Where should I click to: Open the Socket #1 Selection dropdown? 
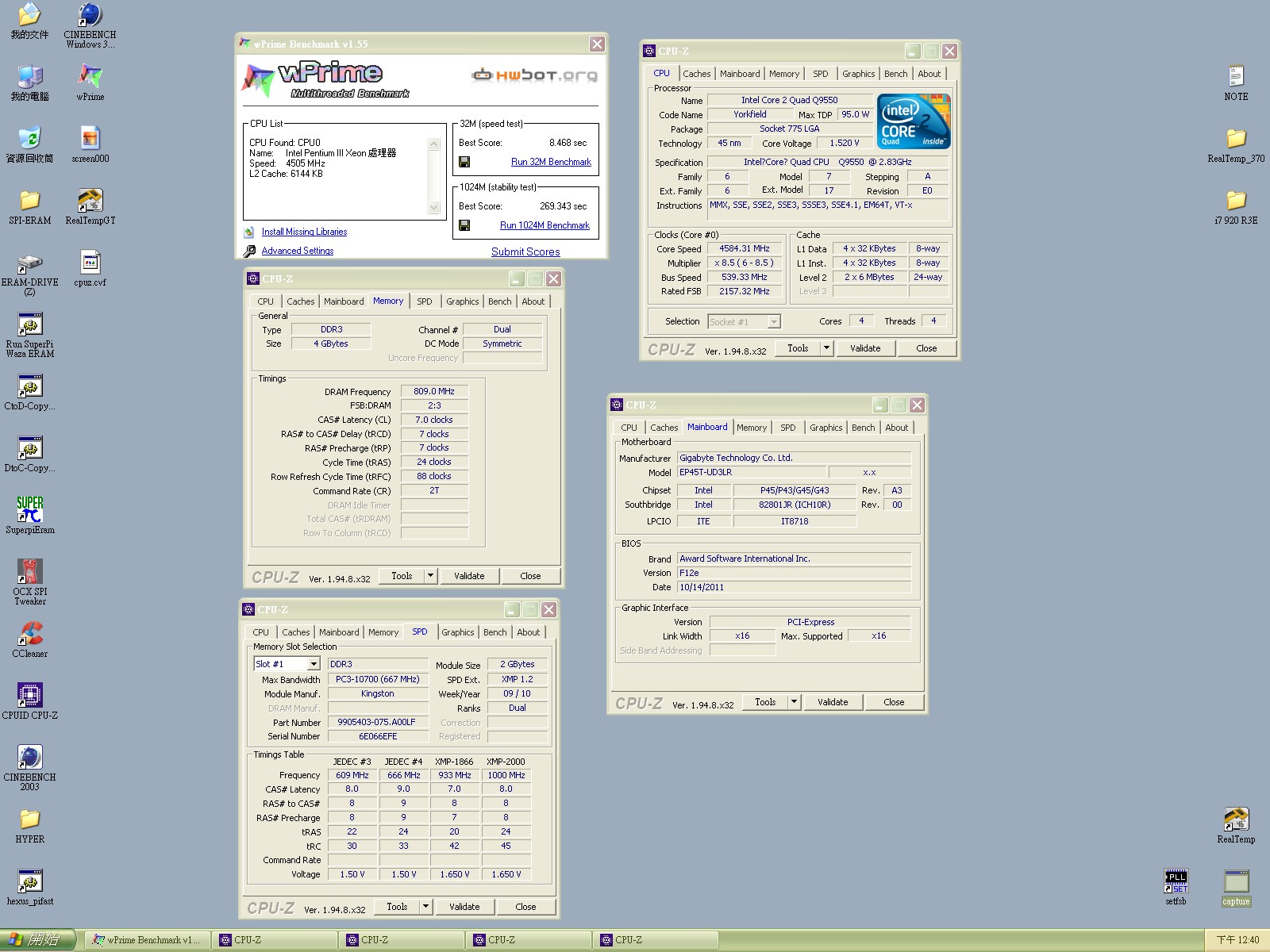774,321
